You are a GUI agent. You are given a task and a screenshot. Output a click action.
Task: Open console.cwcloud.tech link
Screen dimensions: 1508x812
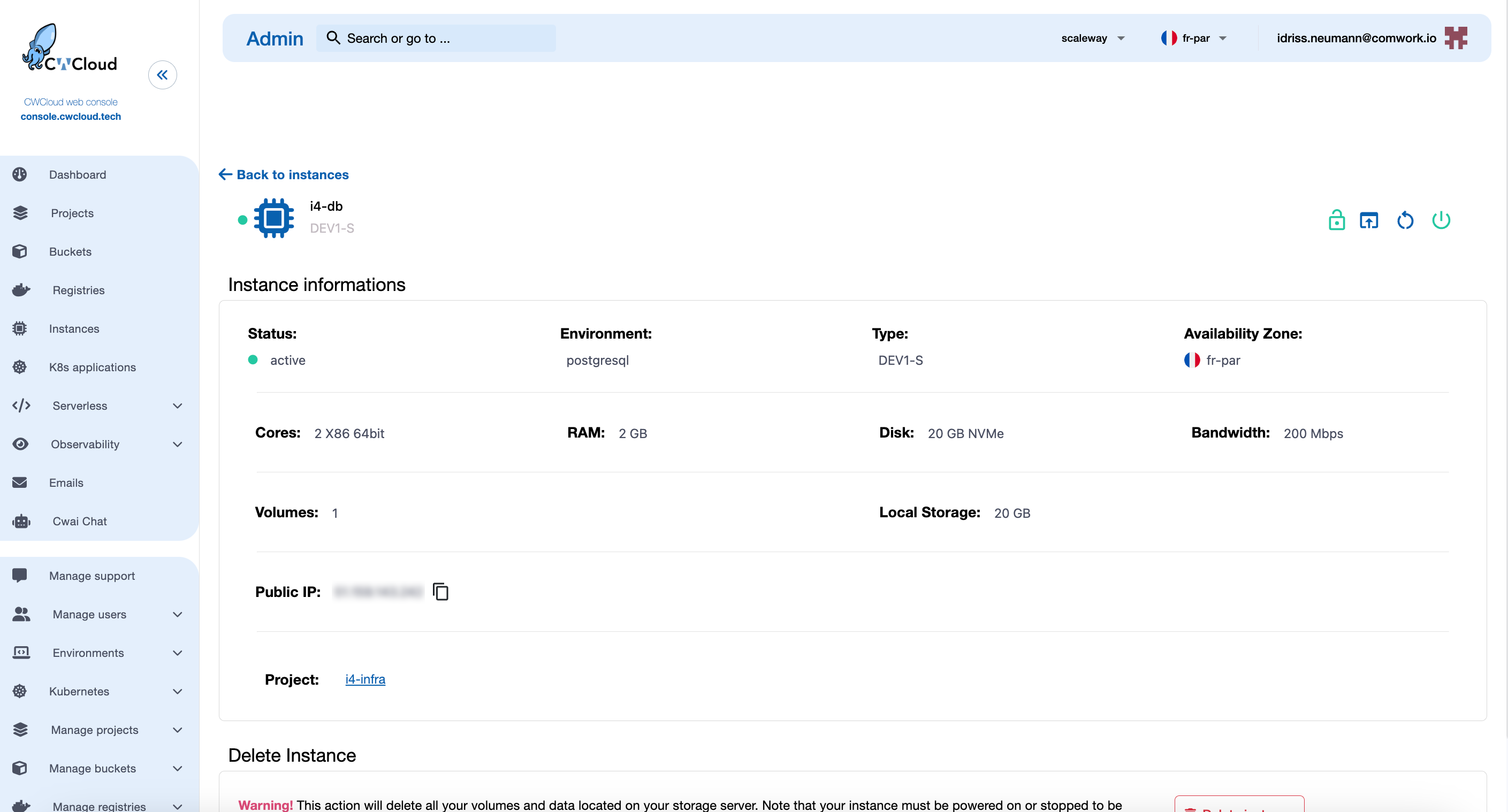coord(71,117)
